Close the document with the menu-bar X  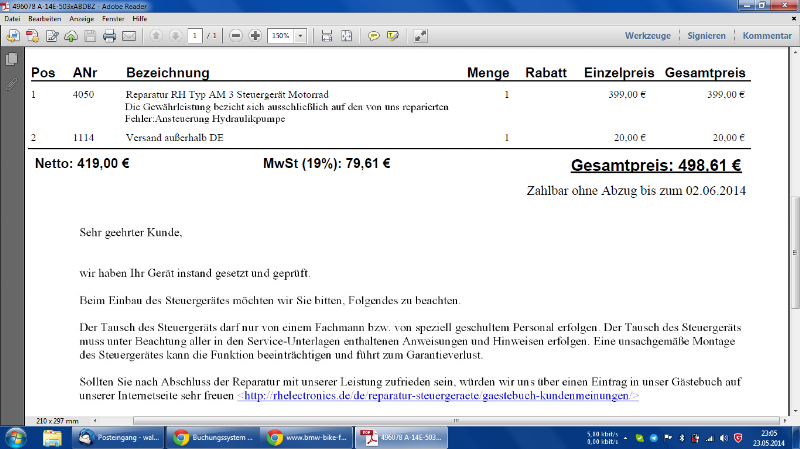pos(793,19)
